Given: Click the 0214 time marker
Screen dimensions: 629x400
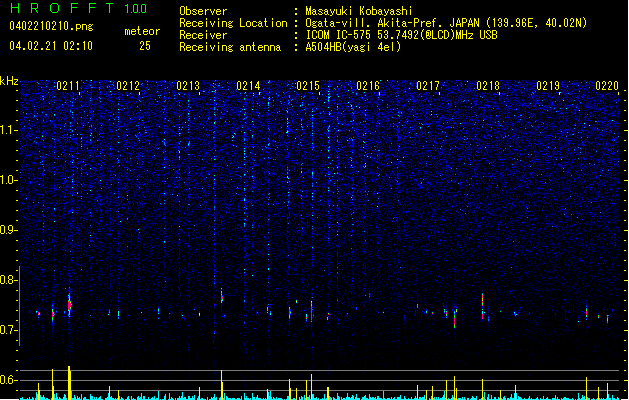Looking at the screenshot, I should point(248,86).
